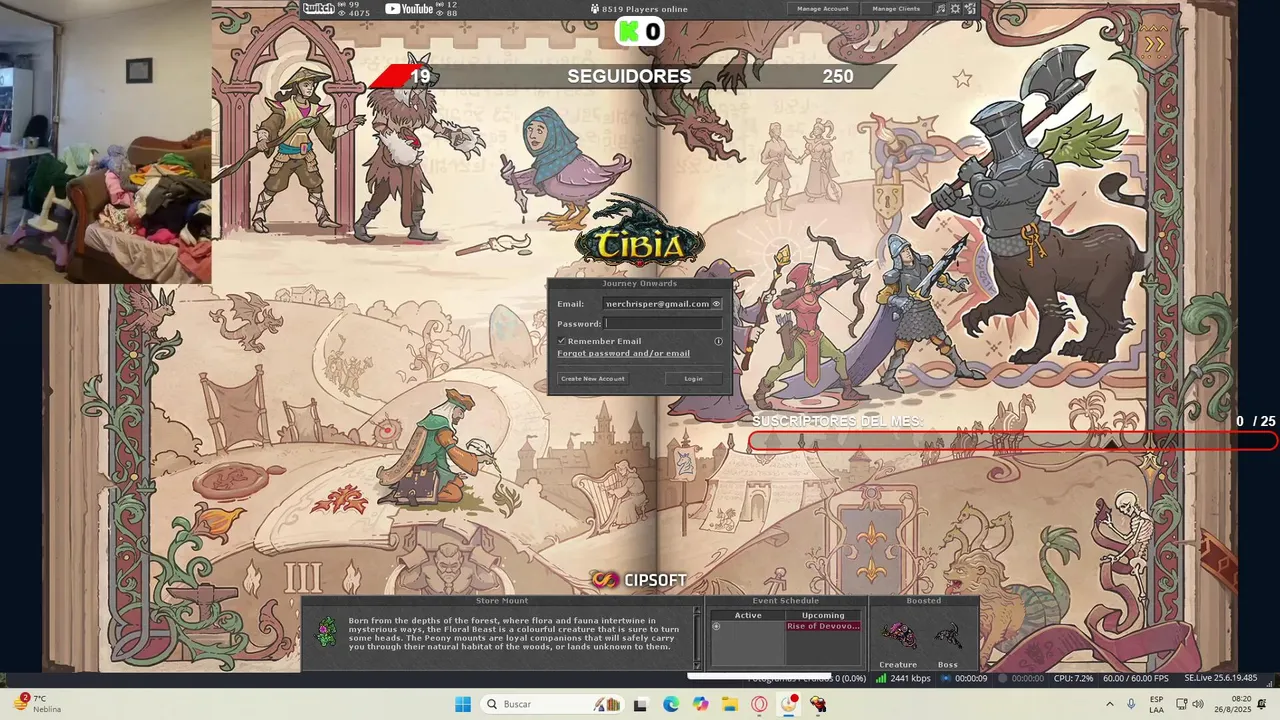Click the info icon beside Remember Email

tap(718, 341)
